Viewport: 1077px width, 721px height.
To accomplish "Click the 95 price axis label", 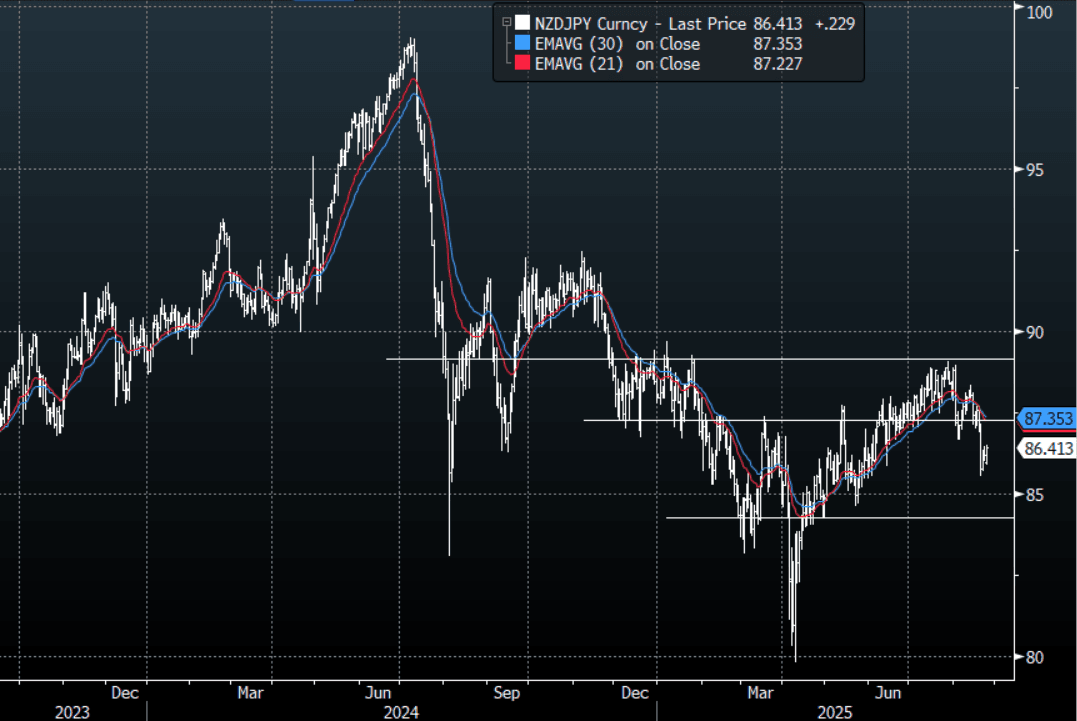I will 1034,170.
